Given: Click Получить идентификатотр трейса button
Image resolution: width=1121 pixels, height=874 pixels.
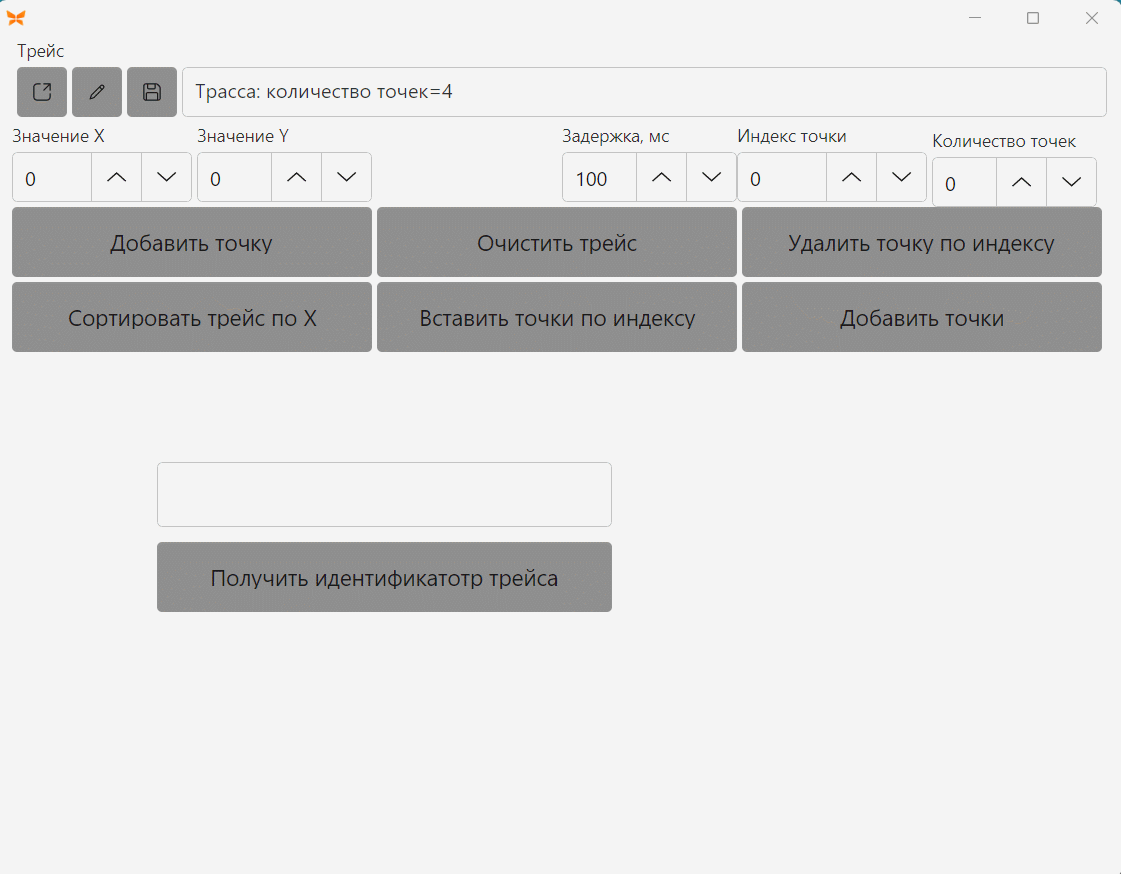Looking at the screenshot, I should (385, 577).
